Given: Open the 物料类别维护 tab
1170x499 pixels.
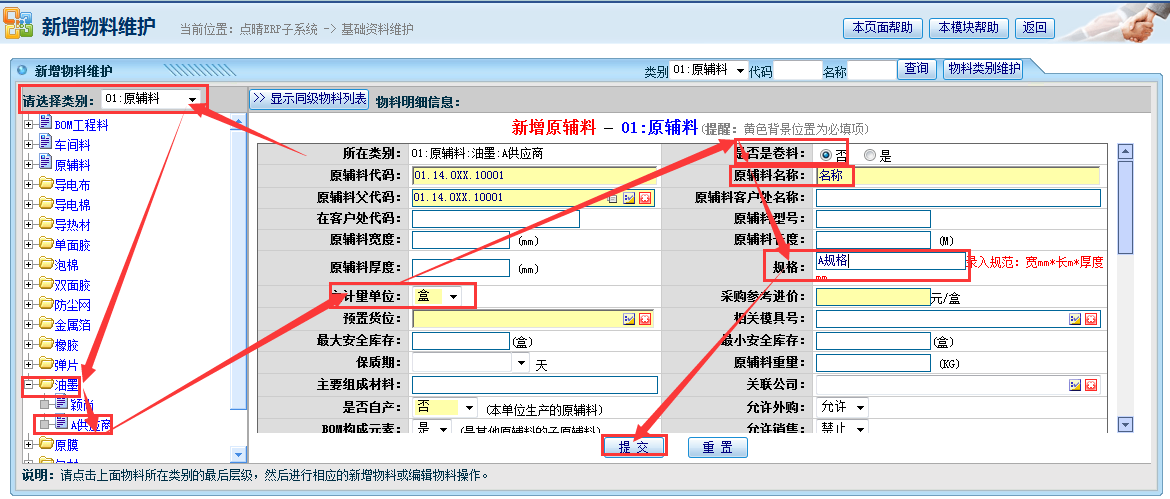Looking at the screenshot, I should coord(984,69).
